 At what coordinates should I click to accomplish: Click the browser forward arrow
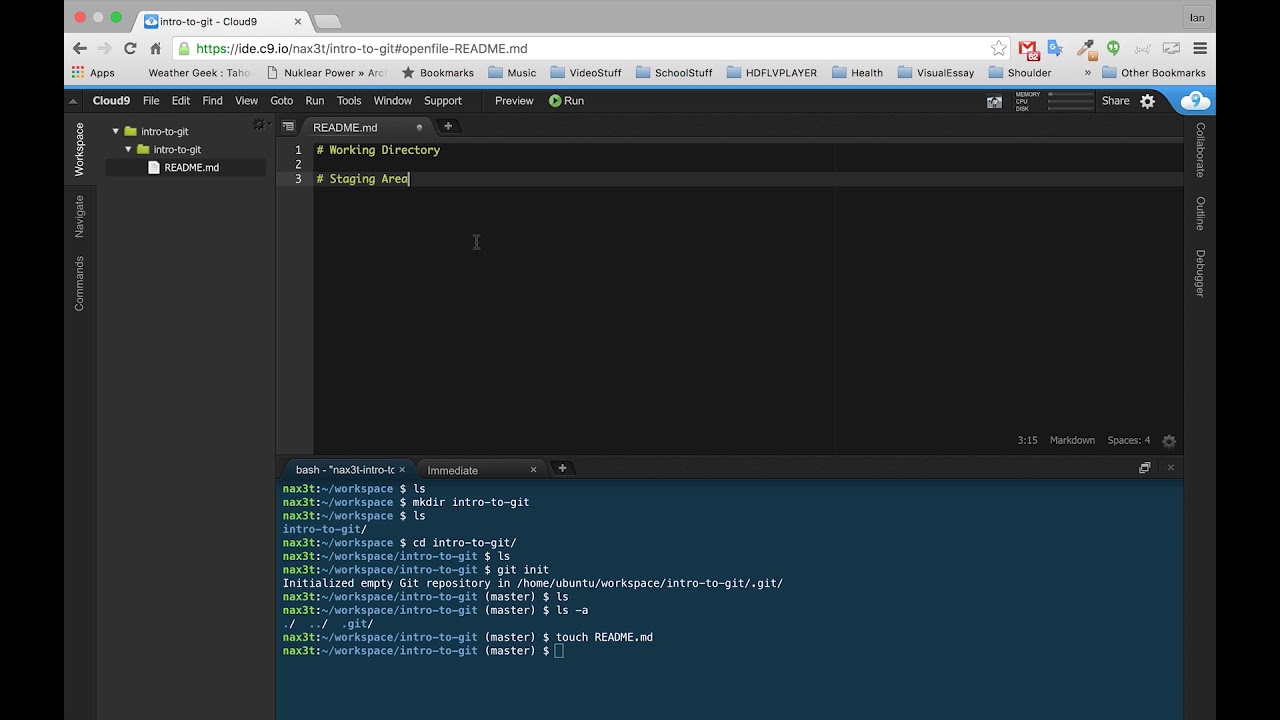point(105,48)
